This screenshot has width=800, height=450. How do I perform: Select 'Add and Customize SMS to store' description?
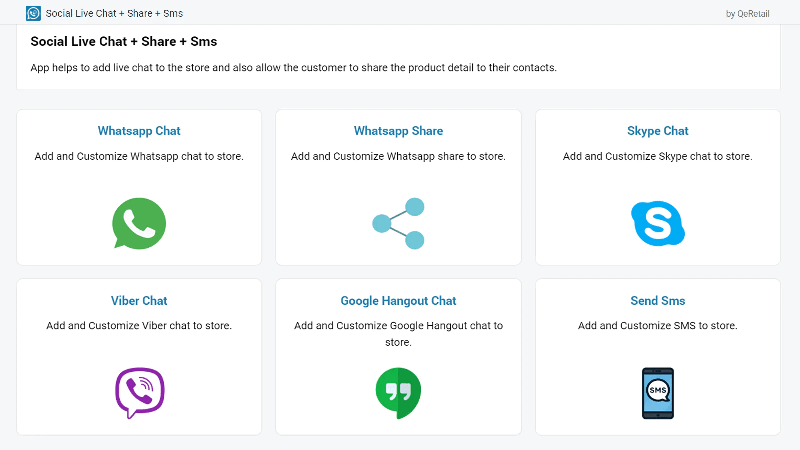click(x=658, y=326)
